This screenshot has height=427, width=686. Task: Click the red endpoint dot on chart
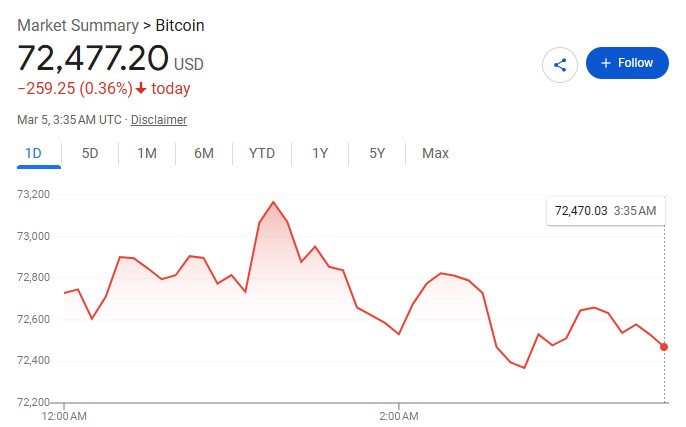pyautogui.click(x=665, y=347)
